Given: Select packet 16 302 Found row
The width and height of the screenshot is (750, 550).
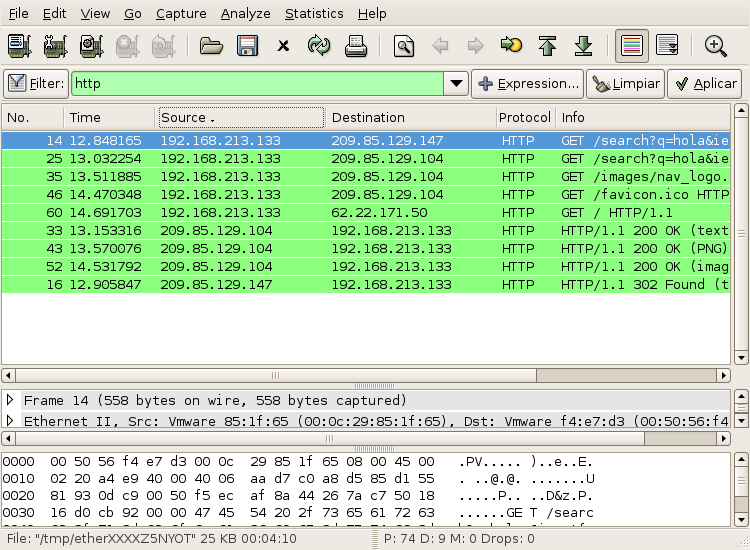Looking at the screenshot, I should (366, 285).
